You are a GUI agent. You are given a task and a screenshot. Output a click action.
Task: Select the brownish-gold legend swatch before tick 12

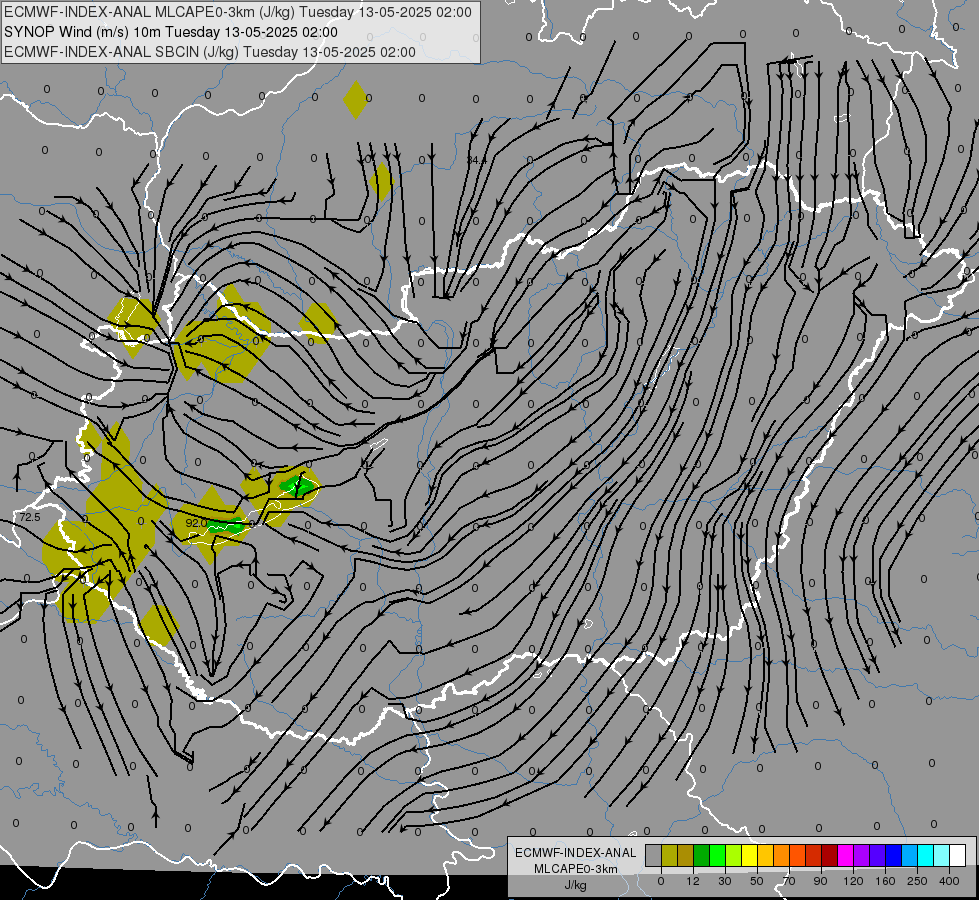686,856
